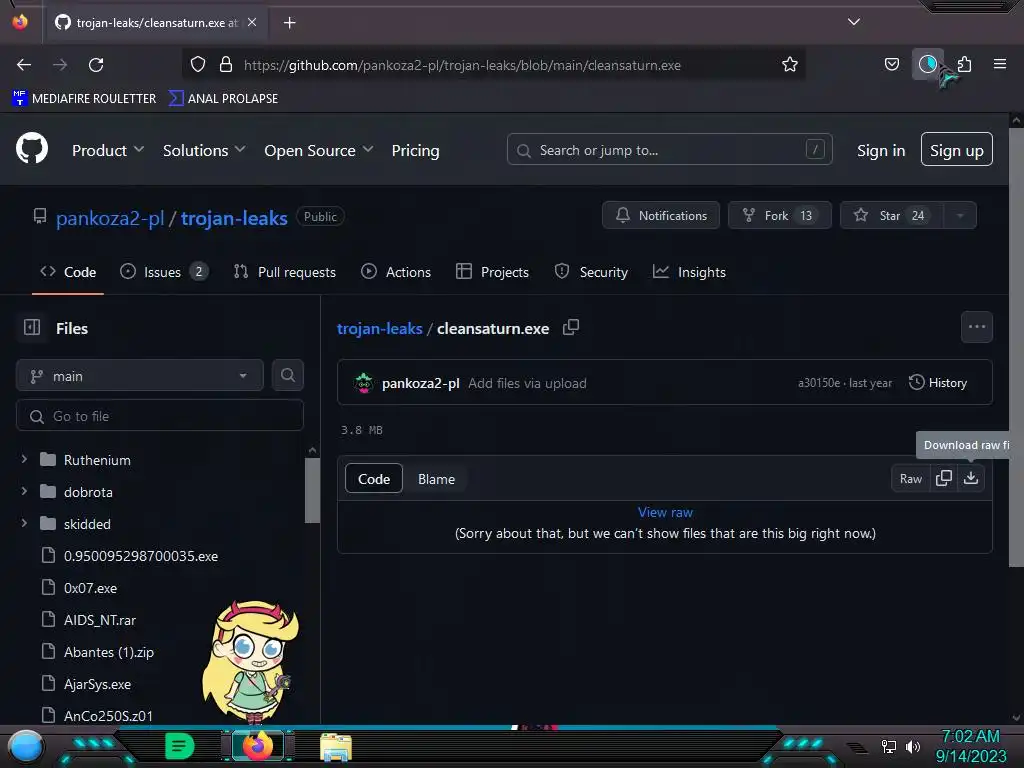Open the Insights tab
The height and width of the screenshot is (768, 1024).
(690, 272)
